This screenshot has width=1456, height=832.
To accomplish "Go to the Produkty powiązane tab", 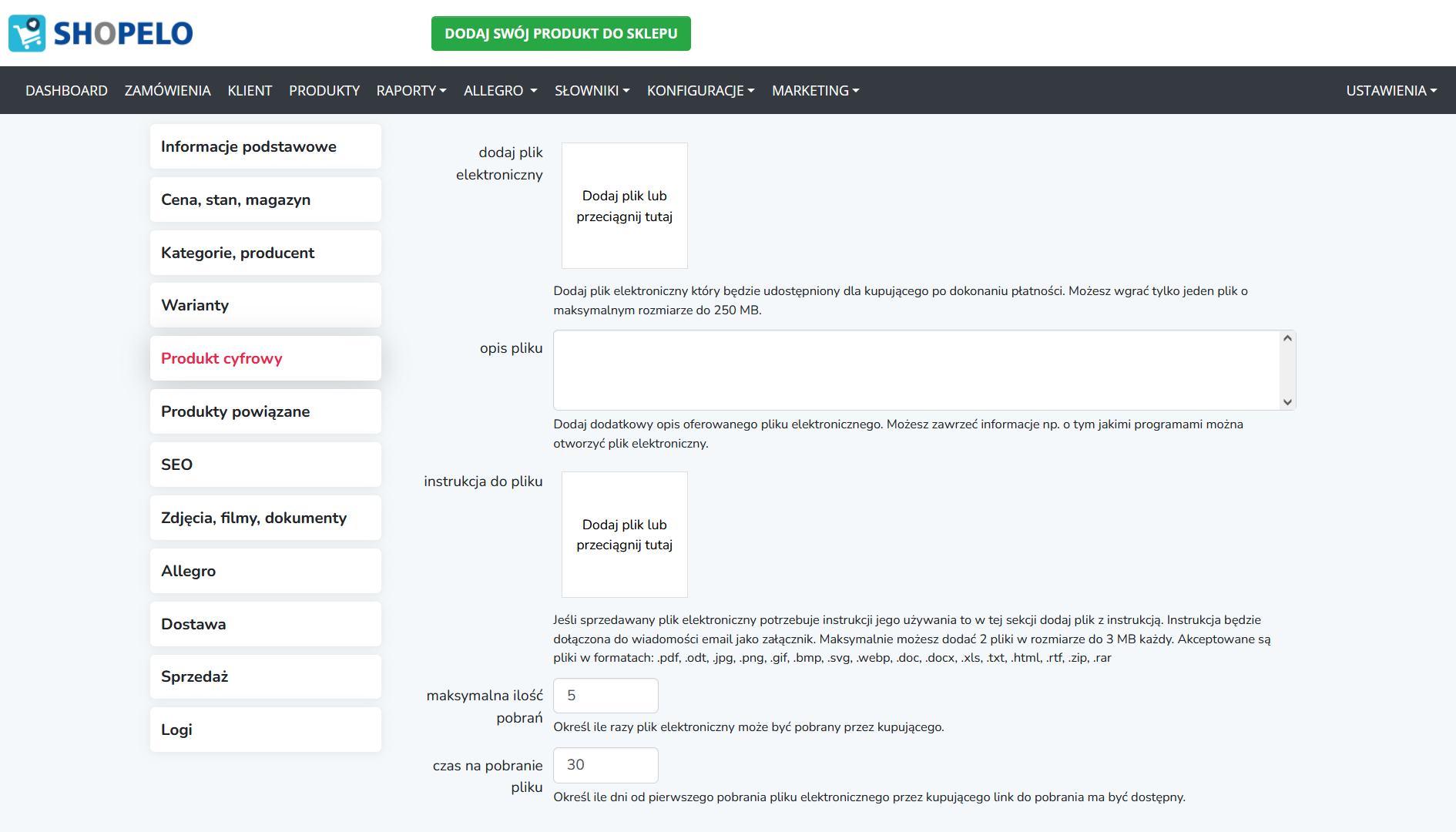I will coord(266,411).
